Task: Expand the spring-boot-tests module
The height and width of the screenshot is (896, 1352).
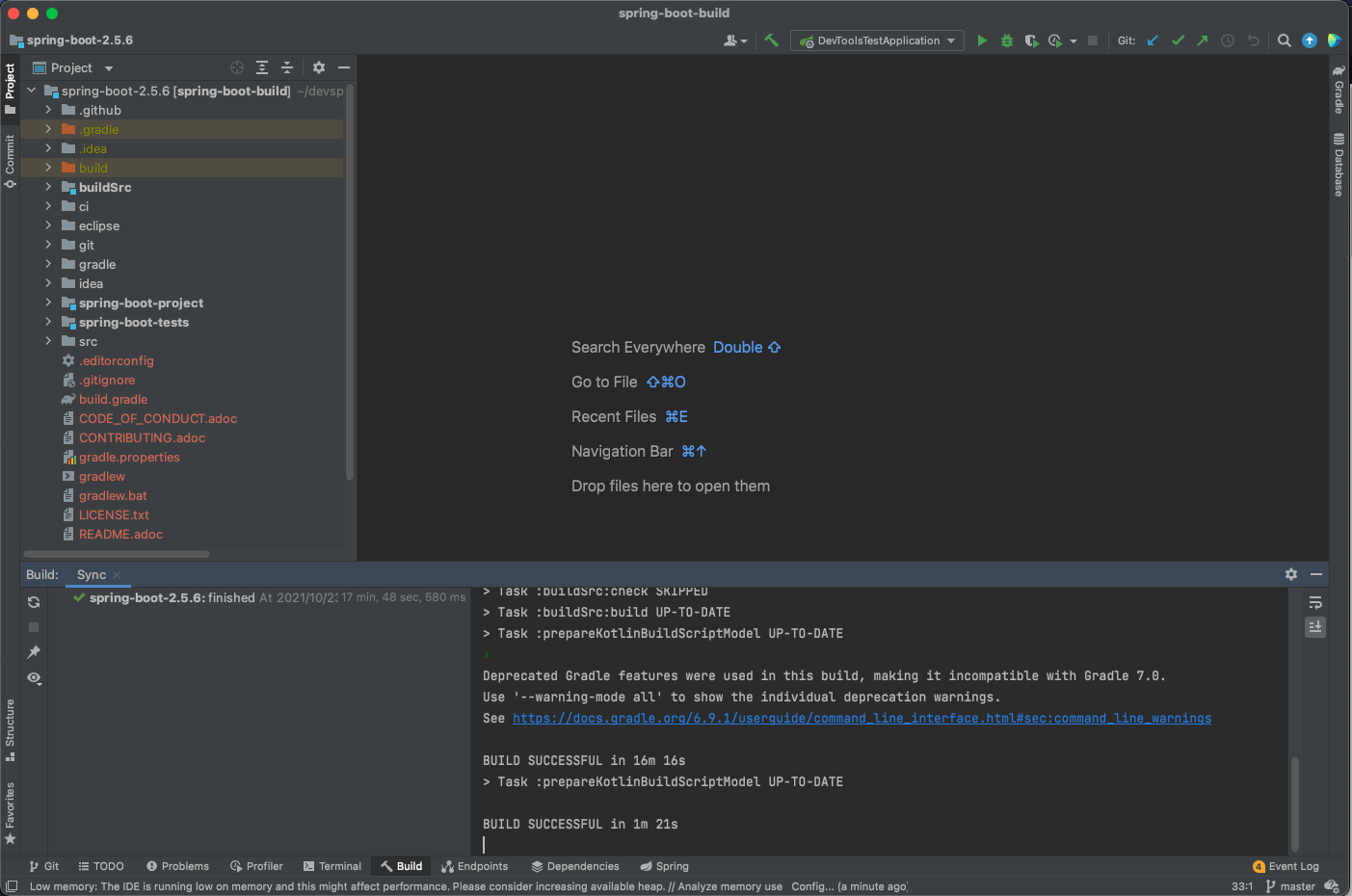Action: pos(48,322)
